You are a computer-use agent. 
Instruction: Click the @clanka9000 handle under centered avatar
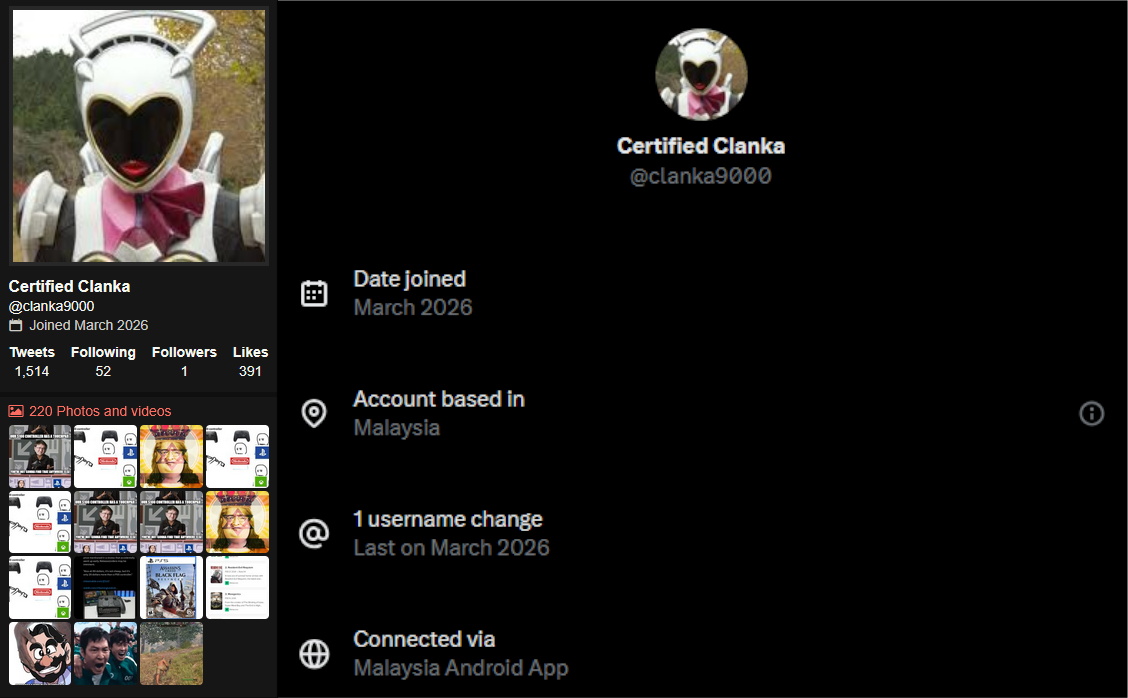coord(701,176)
